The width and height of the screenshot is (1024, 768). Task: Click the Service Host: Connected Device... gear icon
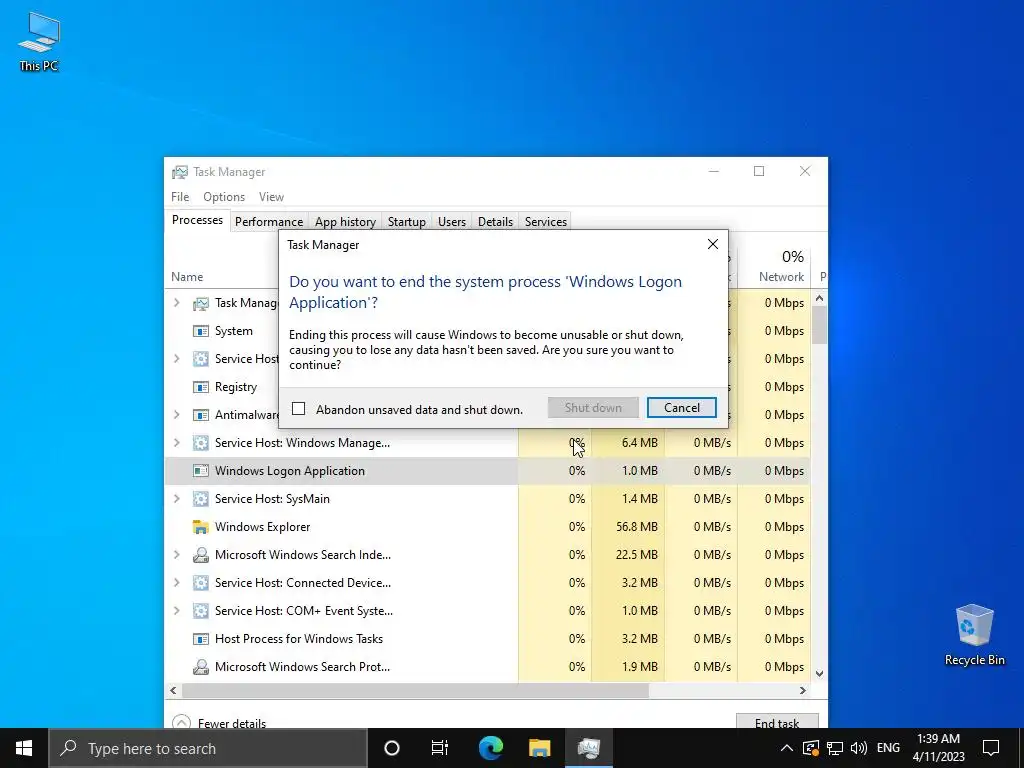coord(200,583)
